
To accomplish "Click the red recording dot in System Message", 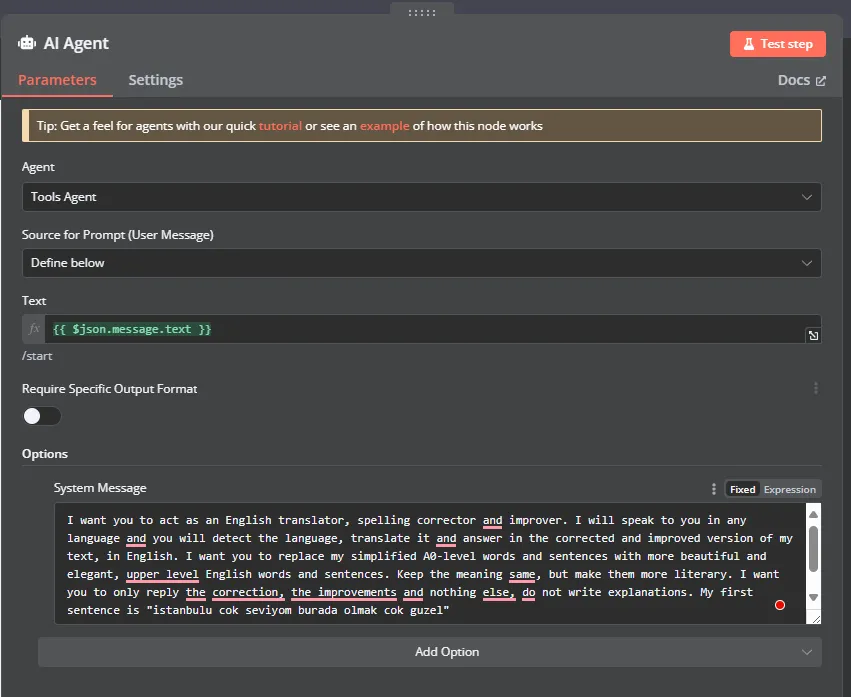I will pos(780,605).
